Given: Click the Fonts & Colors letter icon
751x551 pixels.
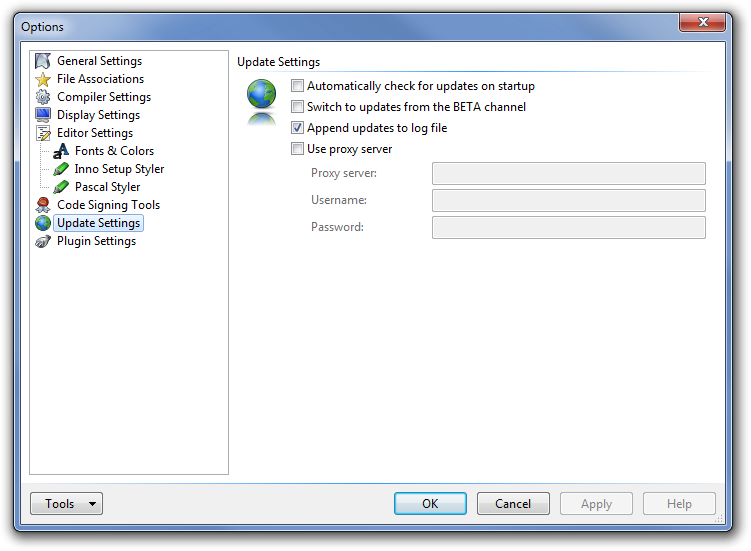Looking at the screenshot, I should 61,151.
